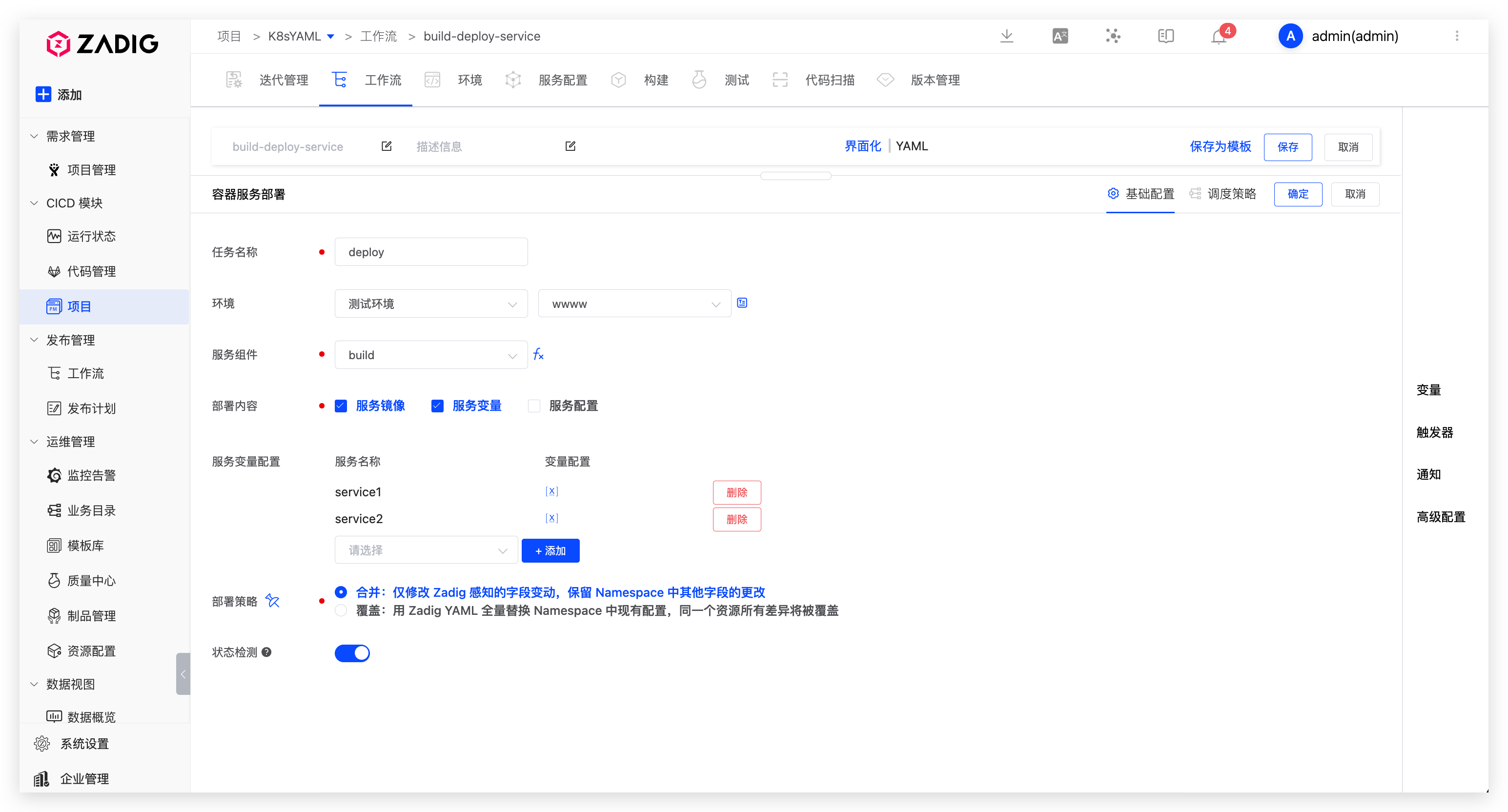Edit the description info pencil icon
1508x812 pixels.
click(x=570, y=146)
